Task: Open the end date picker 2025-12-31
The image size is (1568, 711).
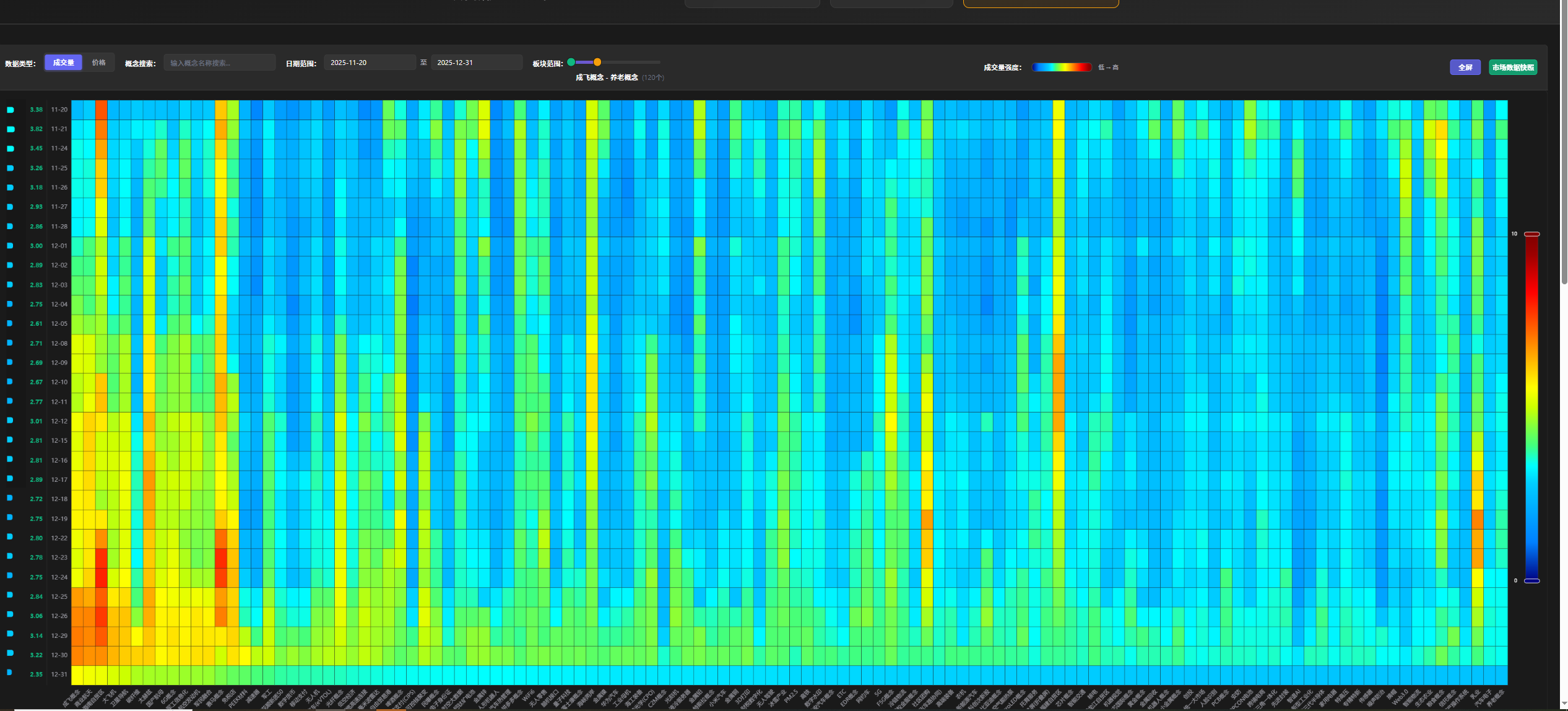Action: [x=476, y=63]
